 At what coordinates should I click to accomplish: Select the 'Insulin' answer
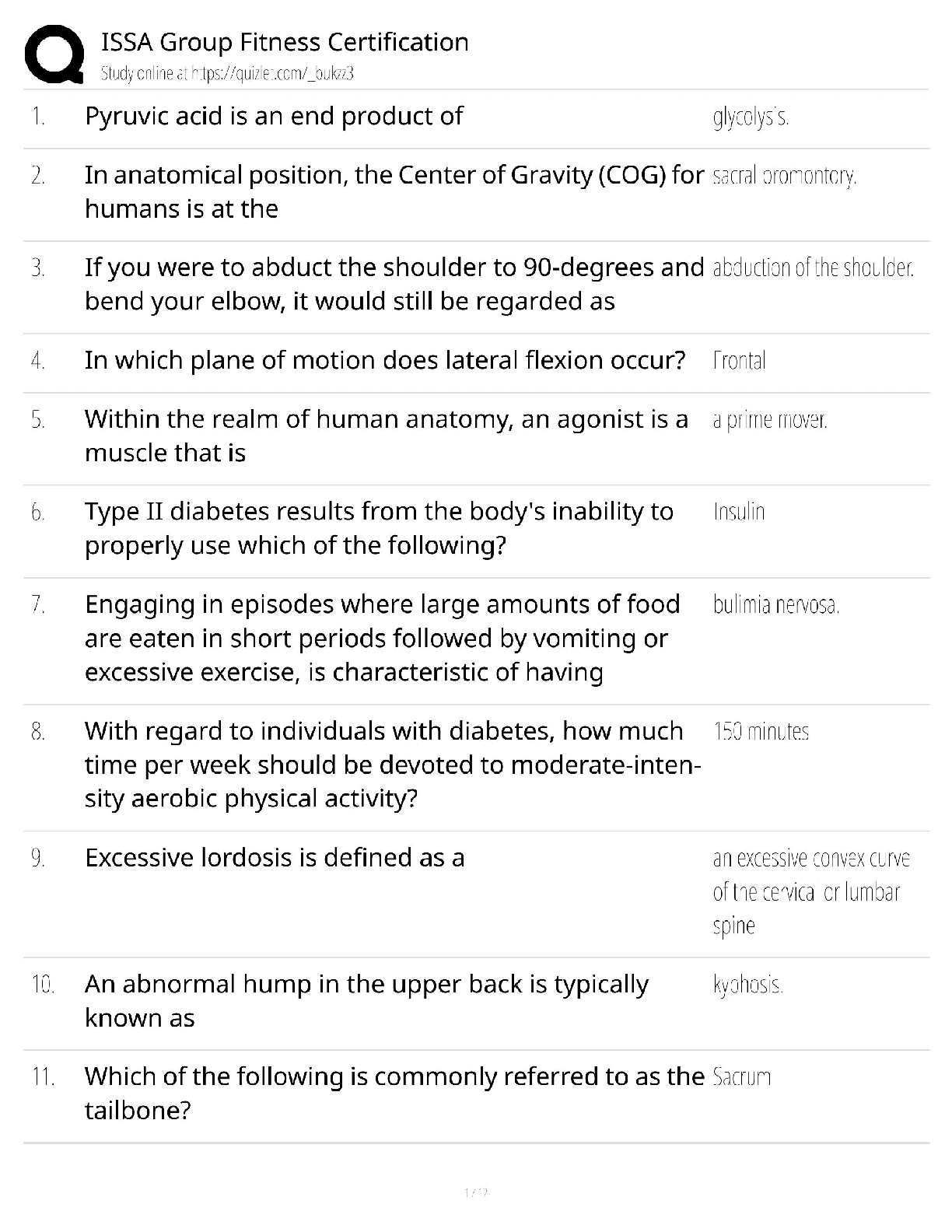(x=739, y=512)
